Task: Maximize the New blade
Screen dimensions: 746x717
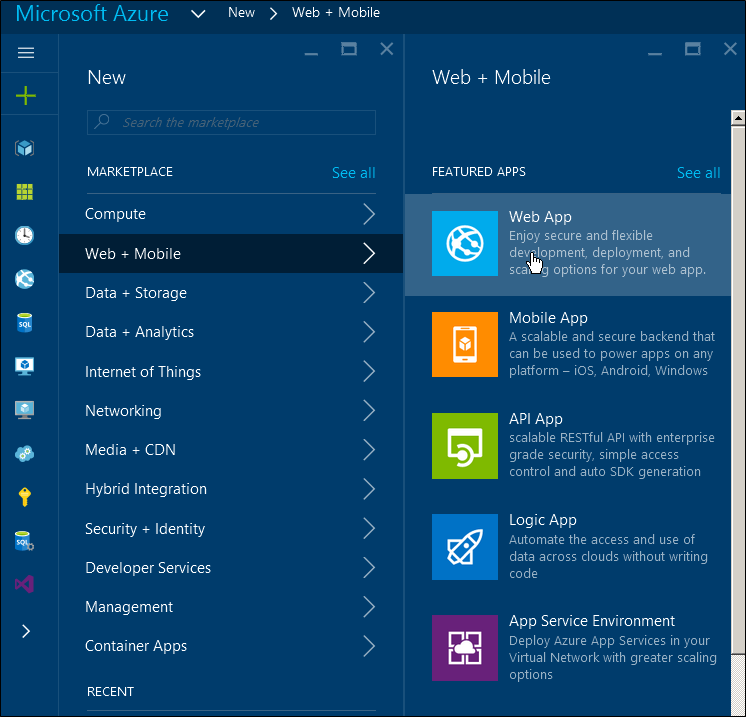Action: click(349, 49)
